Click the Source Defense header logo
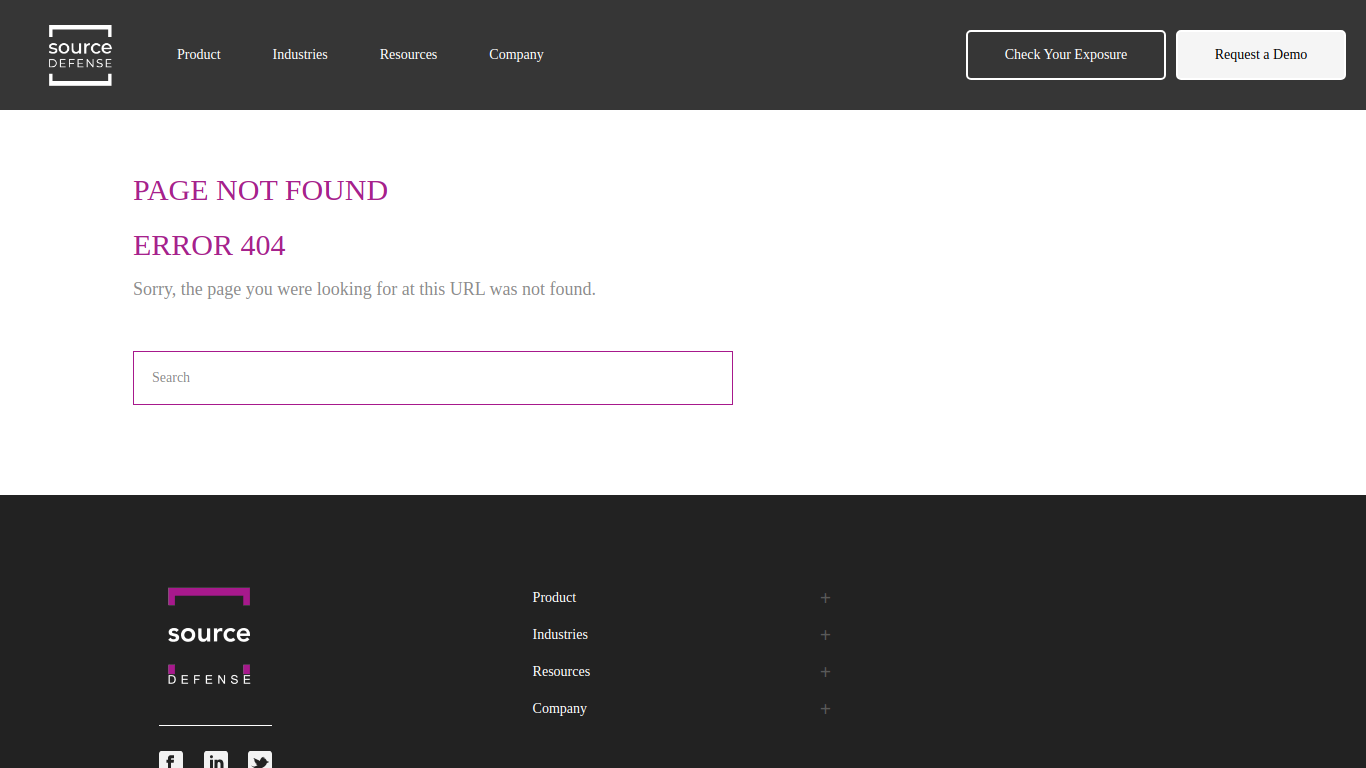Screen dimensions: 1366x768 [x=80, y=55]
